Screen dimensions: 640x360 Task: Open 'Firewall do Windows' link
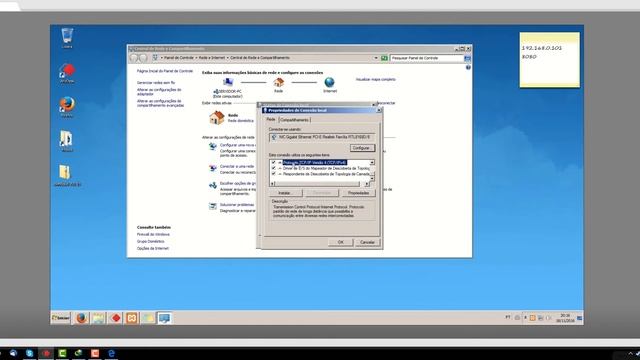click(153, 234)
